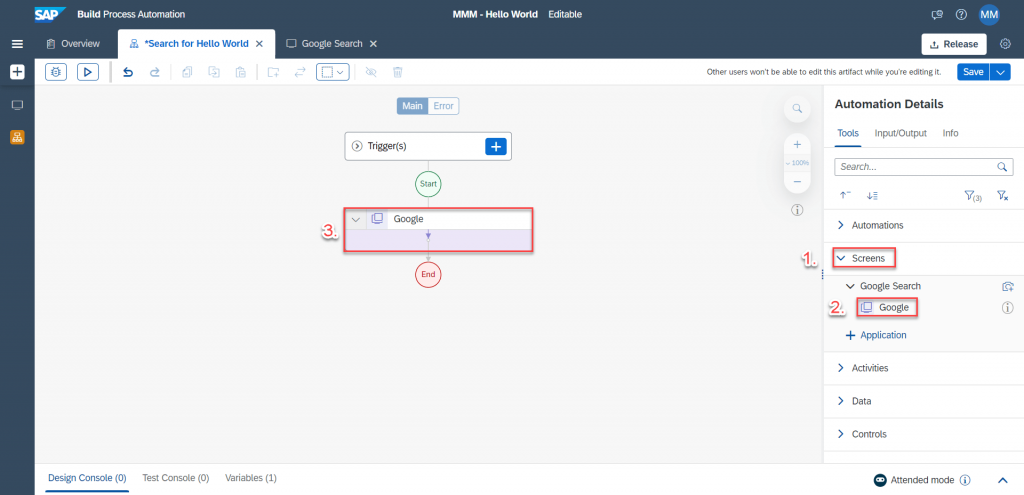Clear filters icon in tools panel

(x=1002, y=195)
